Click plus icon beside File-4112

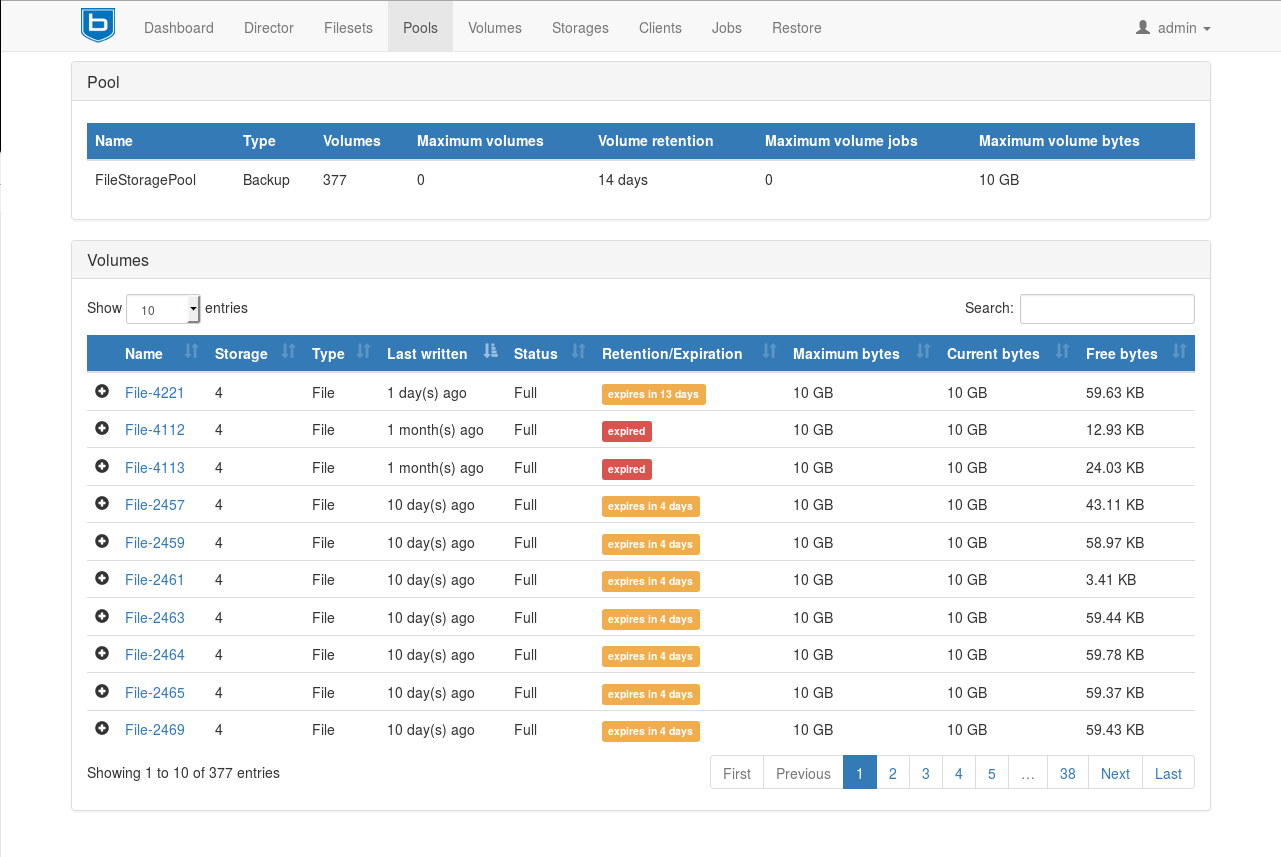[x=102, y=429]
